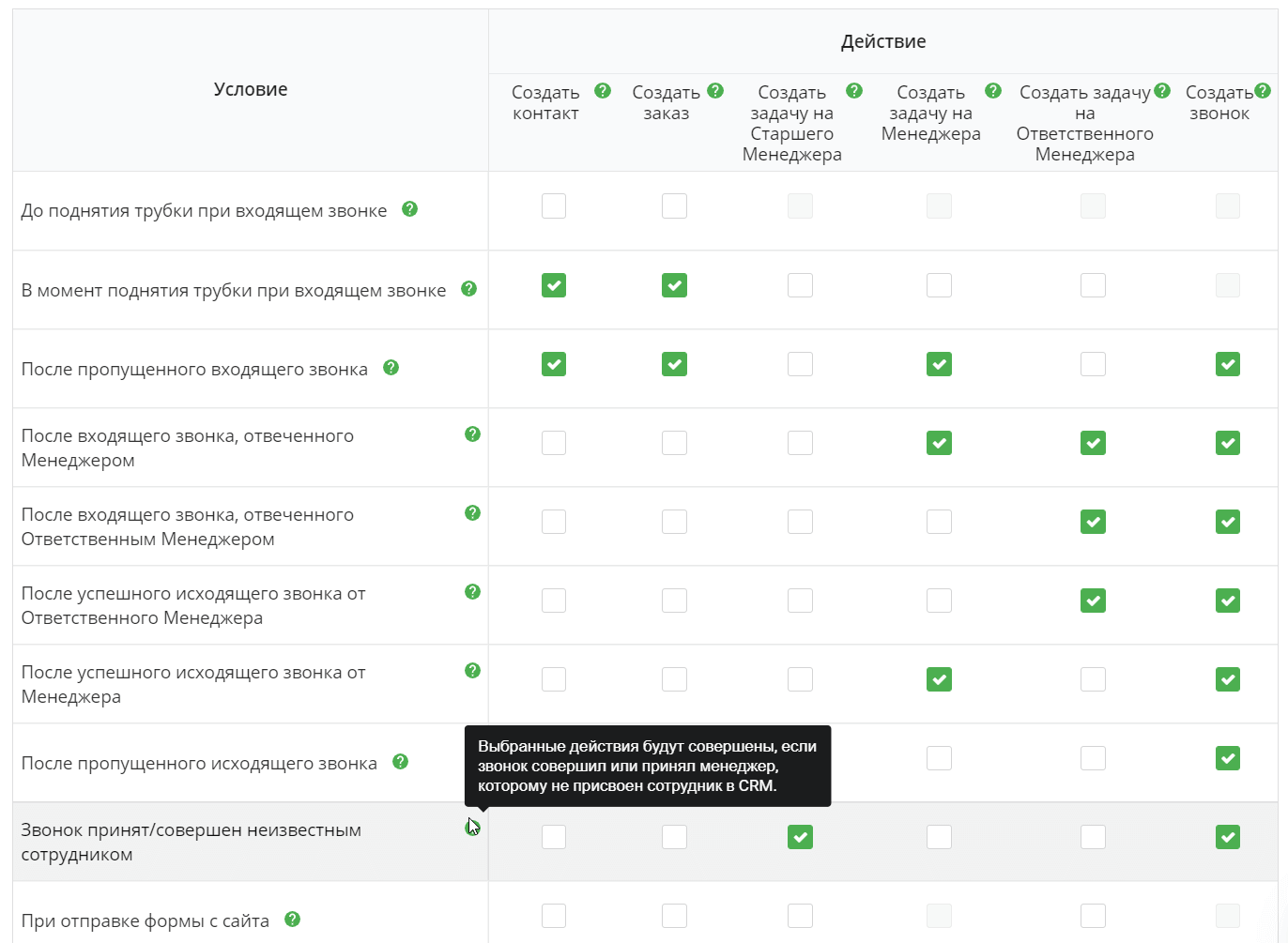Click help icon next to "Создать заказ" column
Viewport: 1288px width, 943px height.
click(715, 91)
